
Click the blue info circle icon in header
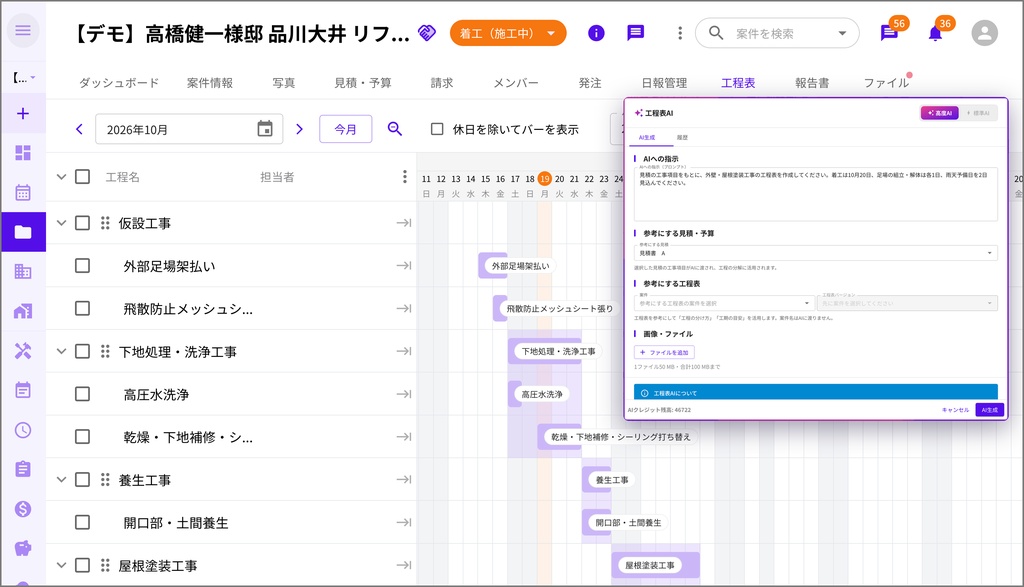click(596, 33)
